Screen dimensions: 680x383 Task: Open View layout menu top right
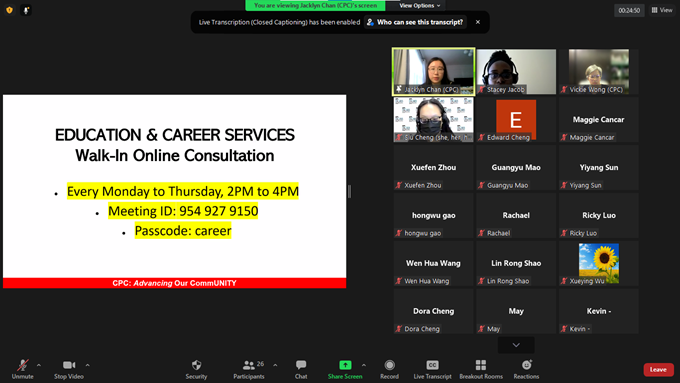(x=662, y=10)
